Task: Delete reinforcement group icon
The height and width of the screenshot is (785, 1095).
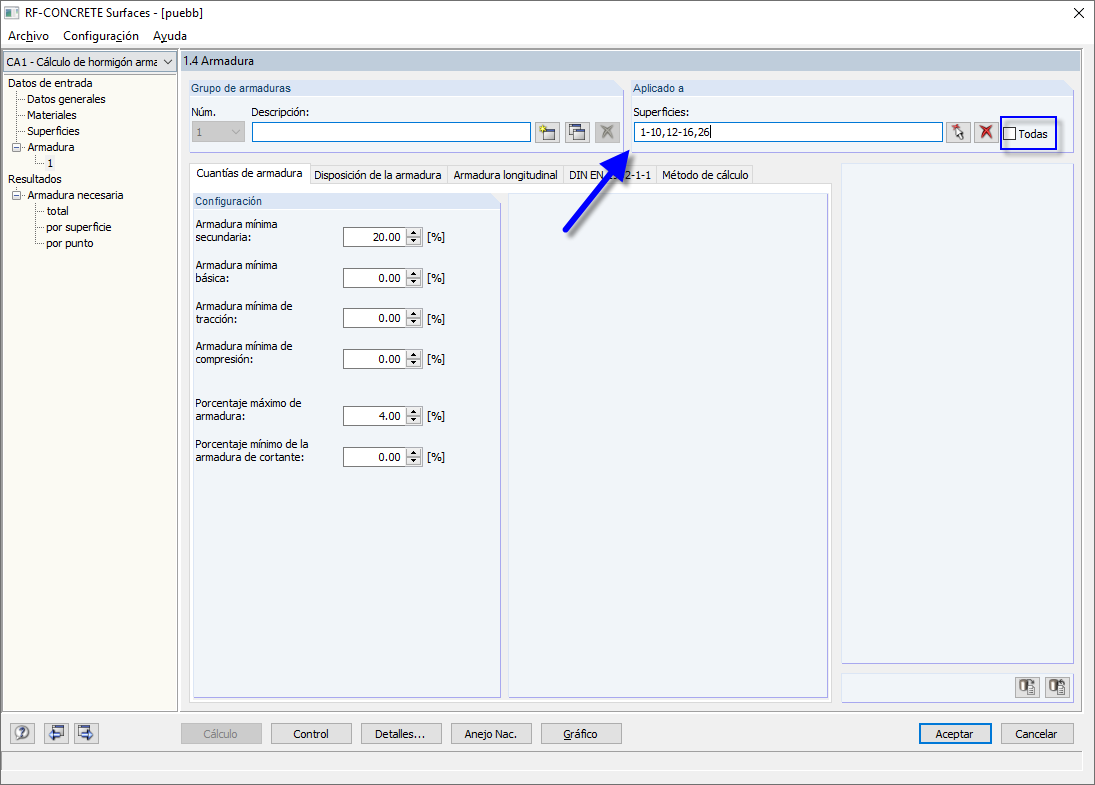Action: click(x=608, y=132)
